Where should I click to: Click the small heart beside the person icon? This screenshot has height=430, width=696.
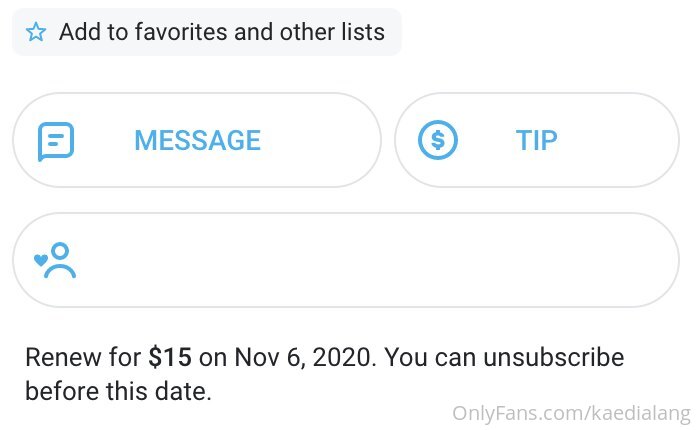[40, 260]
